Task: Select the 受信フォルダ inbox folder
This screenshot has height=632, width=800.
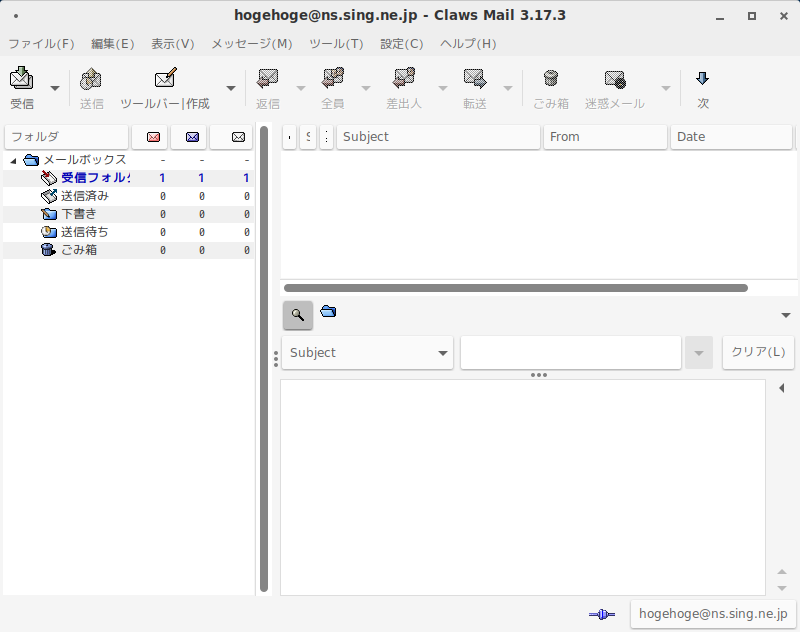Action: pyautogui.click(x=129, y=178)
